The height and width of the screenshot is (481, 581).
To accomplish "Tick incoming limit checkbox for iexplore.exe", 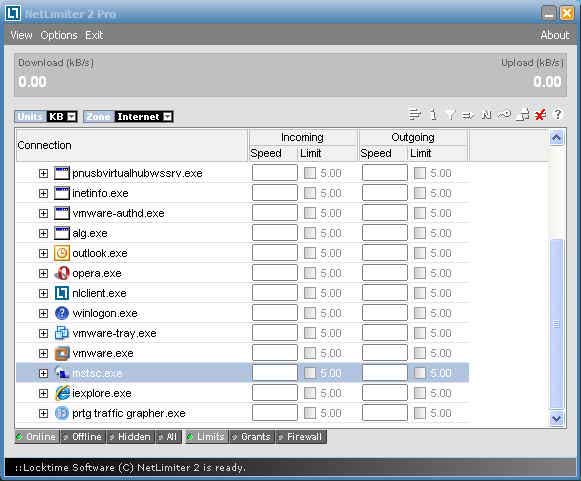I will click(309, 393).
